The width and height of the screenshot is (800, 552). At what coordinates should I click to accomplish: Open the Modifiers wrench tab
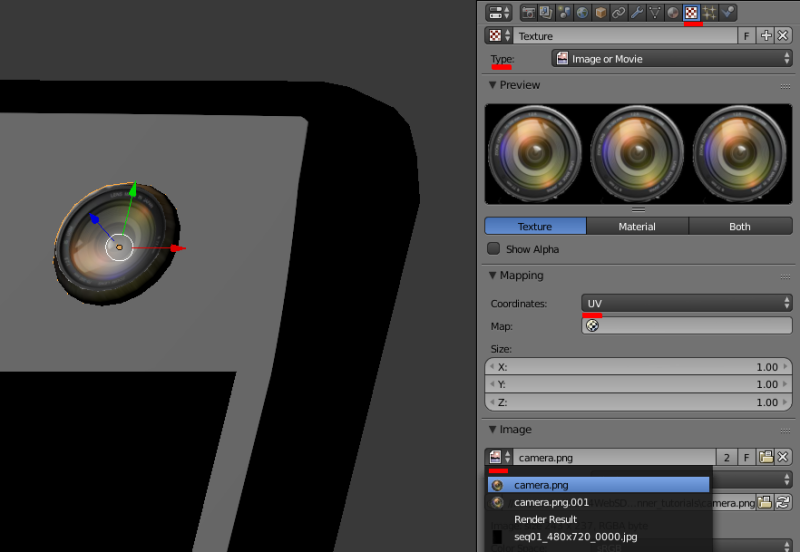pyautogui.click(x=636, y=12)
